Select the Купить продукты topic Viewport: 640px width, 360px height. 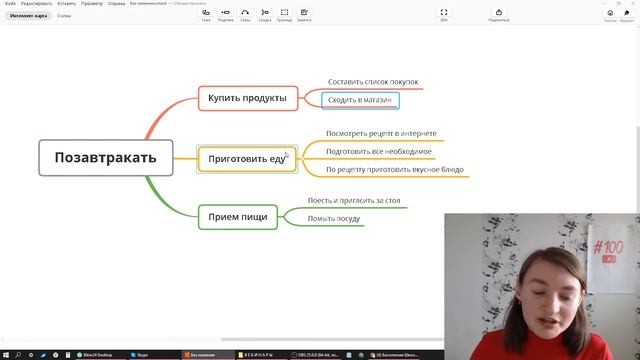click(248, 98)
